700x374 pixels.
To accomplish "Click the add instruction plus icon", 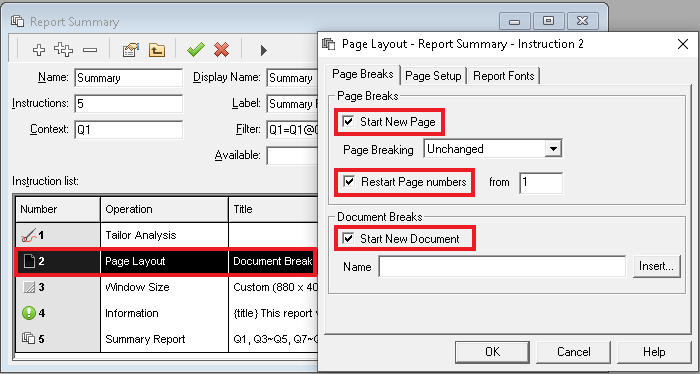I will (x=39, y=50).
